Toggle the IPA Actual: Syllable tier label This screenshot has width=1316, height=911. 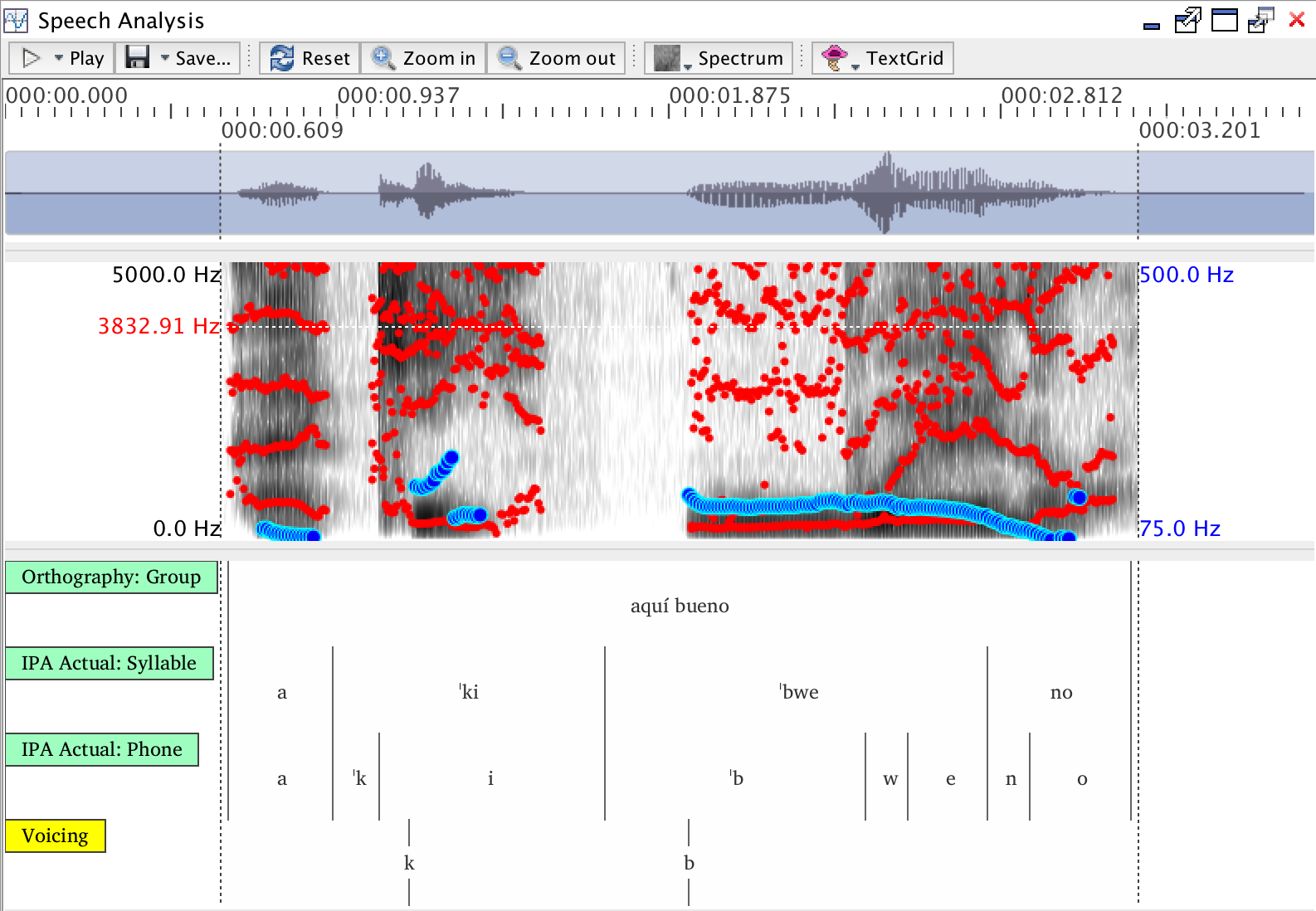pos(109,664)
